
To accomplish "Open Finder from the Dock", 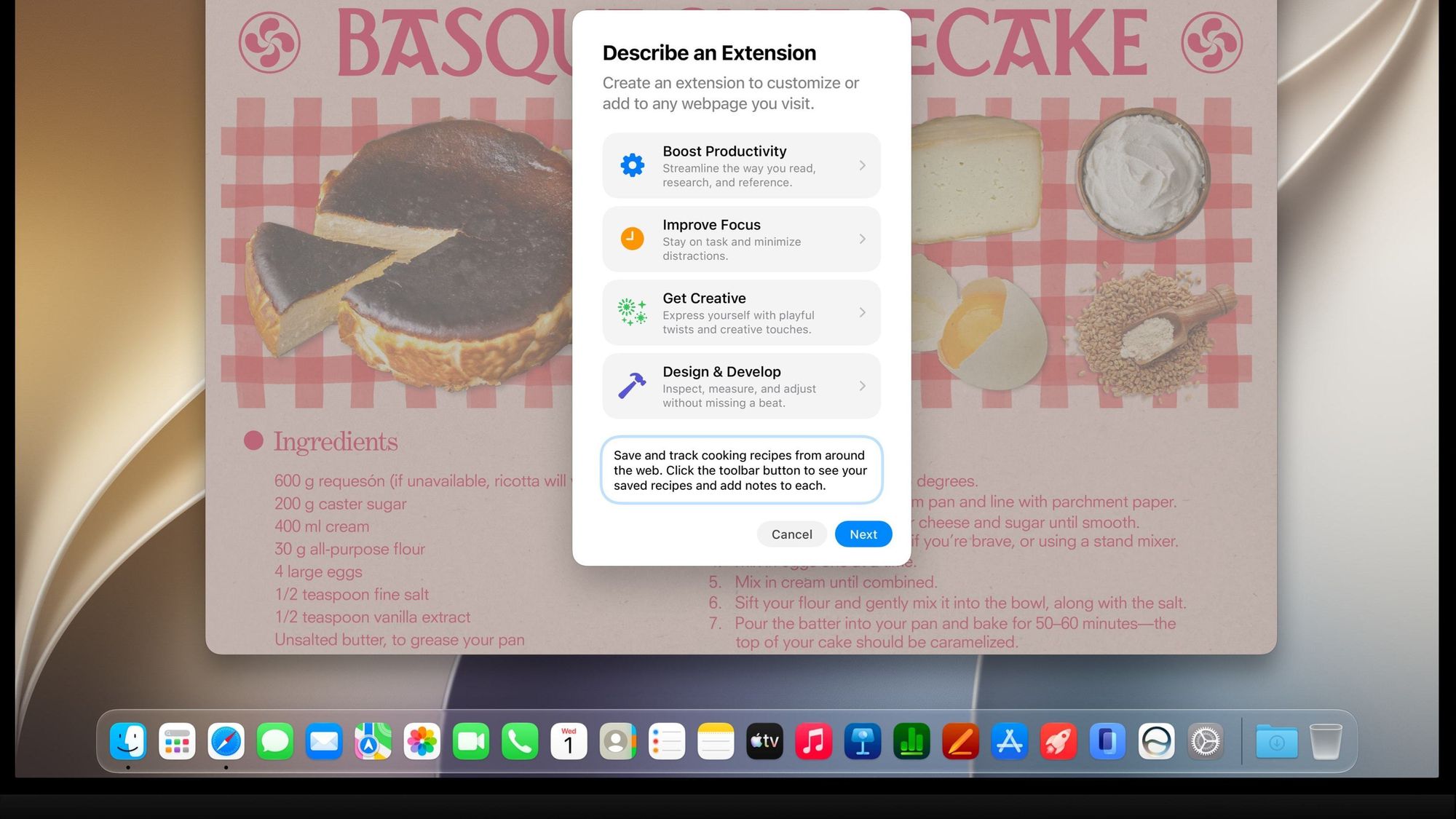I will [128, 742].
